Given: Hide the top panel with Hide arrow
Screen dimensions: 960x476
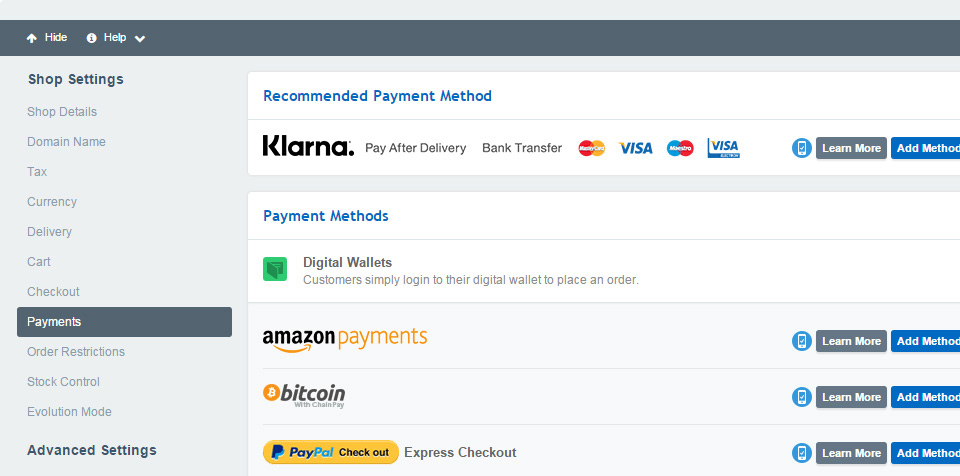Looking at the screenshot, I should point(47,38).
